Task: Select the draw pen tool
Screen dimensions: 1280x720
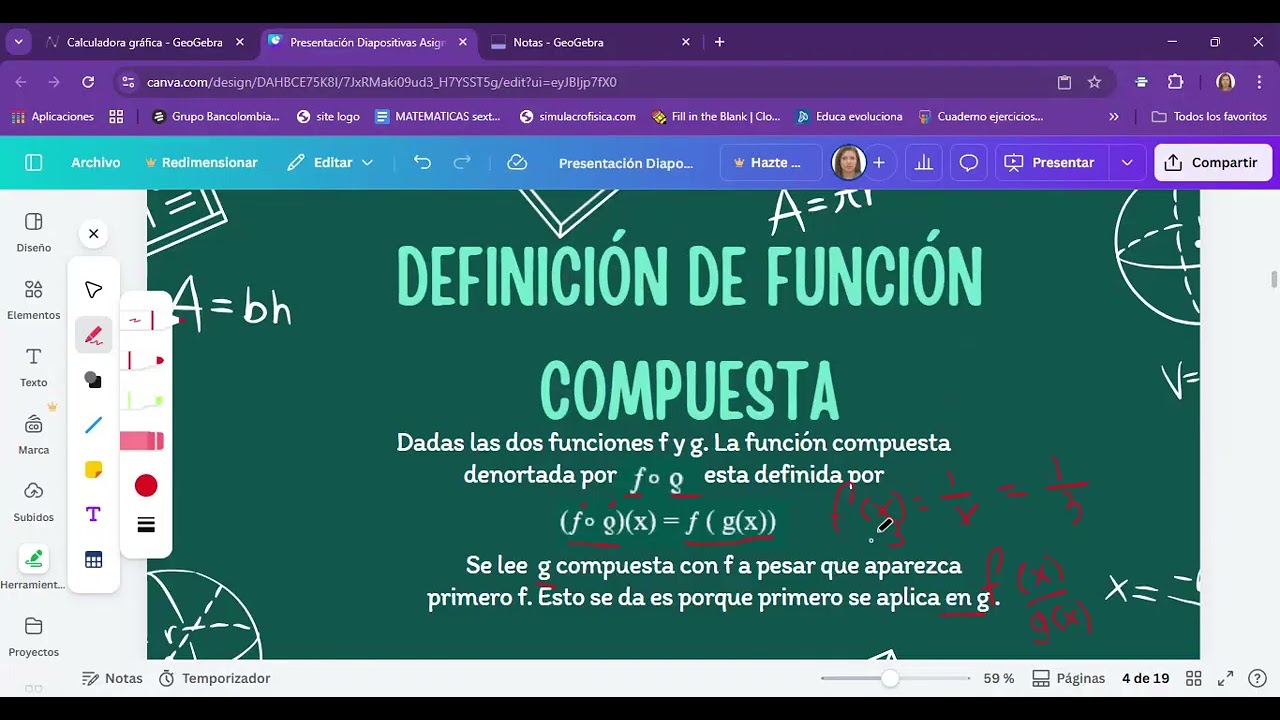Action: click(x=93, y=335)
